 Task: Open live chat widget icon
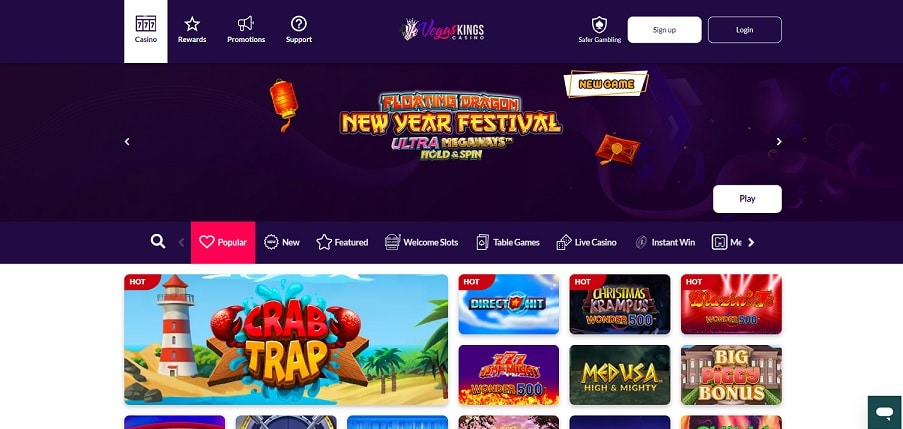pyautogui.click(x=885, y=412)
